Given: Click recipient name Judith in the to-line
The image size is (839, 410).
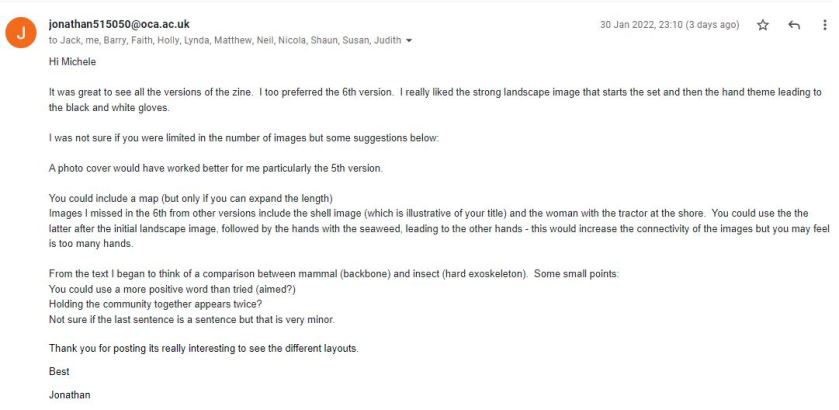Looking at the screenshot, I should coord(387,41).
